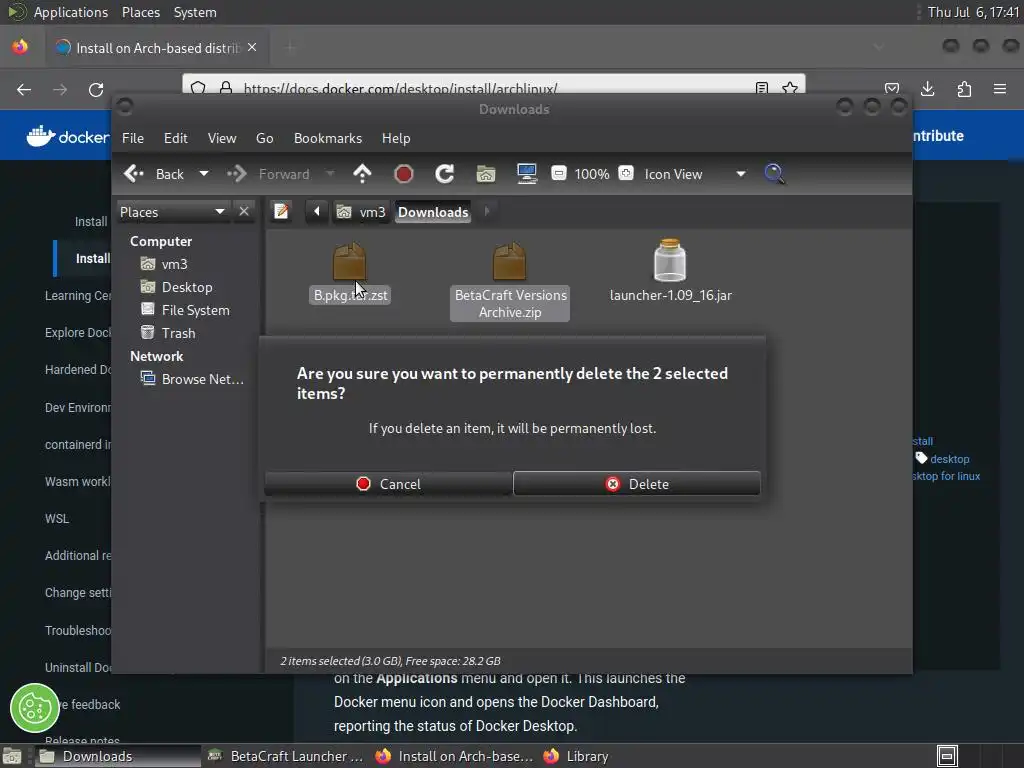Open the Icon View mode dropdown
1024x768 pixels.
click(x=696, y=174)
